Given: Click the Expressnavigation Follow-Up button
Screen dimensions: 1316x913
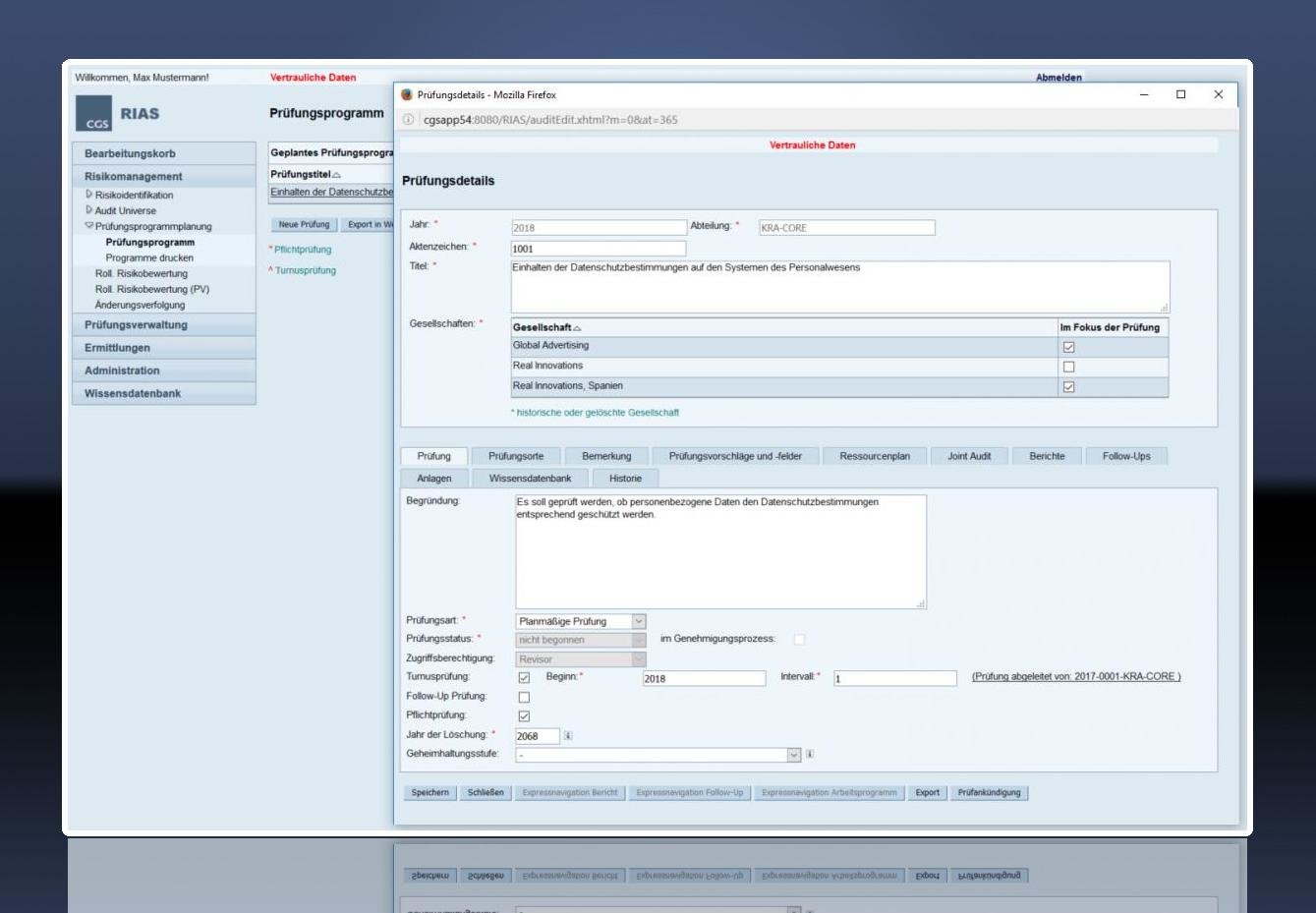Looking at the screenshot, I should coord(690,793).
